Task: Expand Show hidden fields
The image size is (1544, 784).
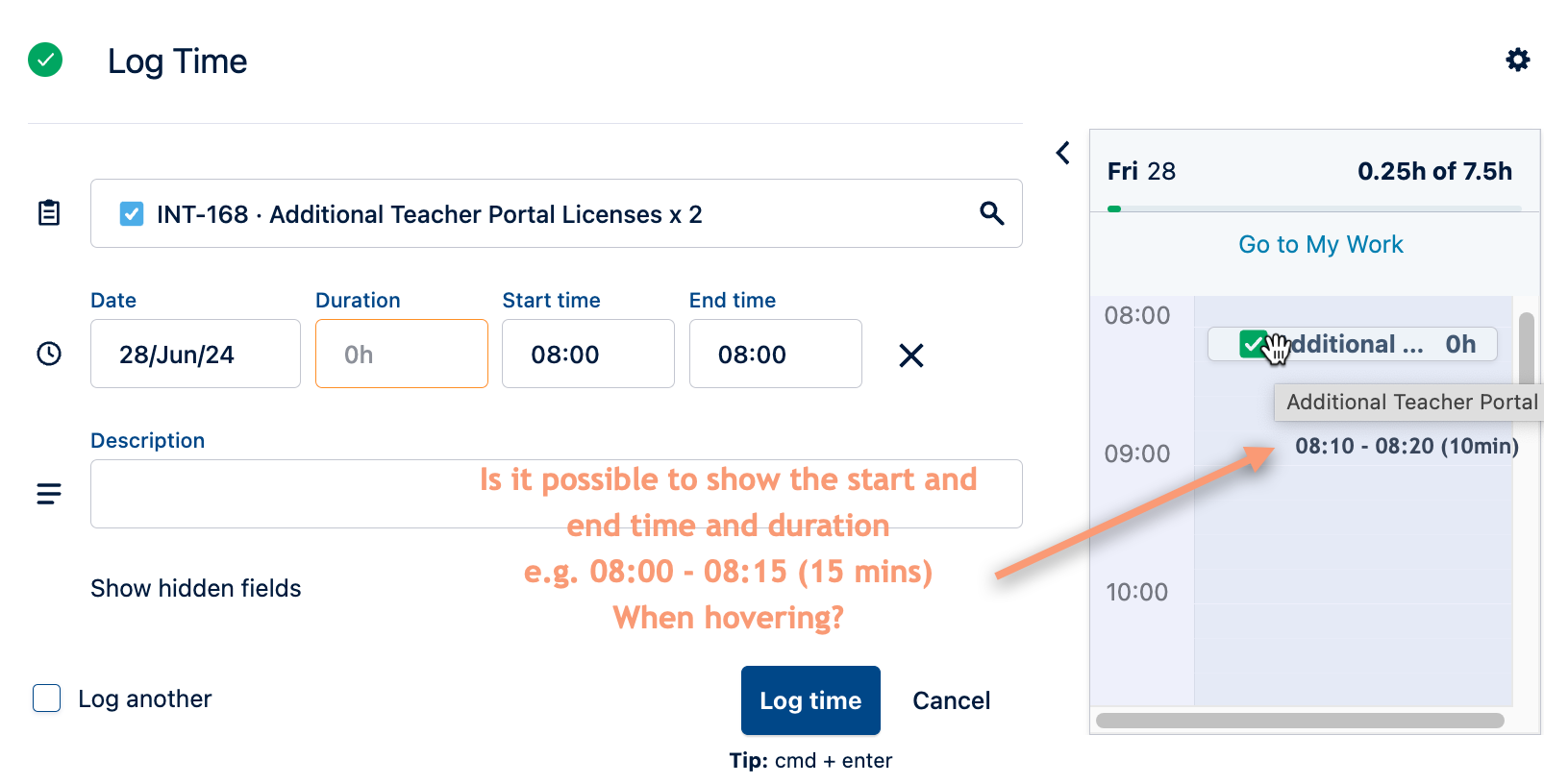Action: (196, 588)
